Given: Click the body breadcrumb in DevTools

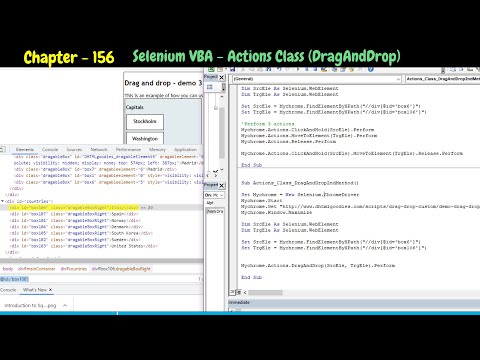Looking at the screenshot, I should 8,269.
